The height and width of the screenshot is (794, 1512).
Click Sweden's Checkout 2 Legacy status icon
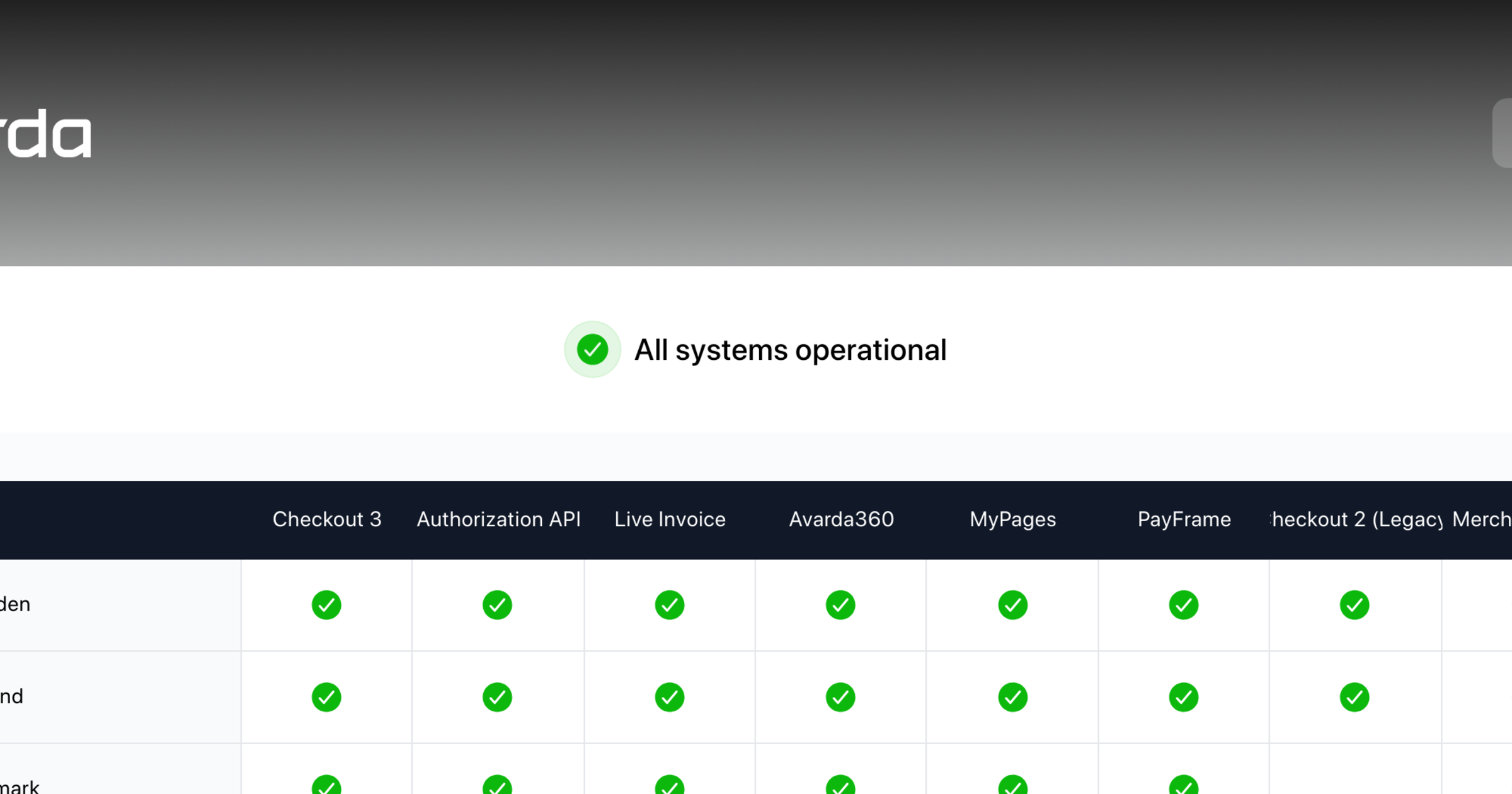(1354, 605)
